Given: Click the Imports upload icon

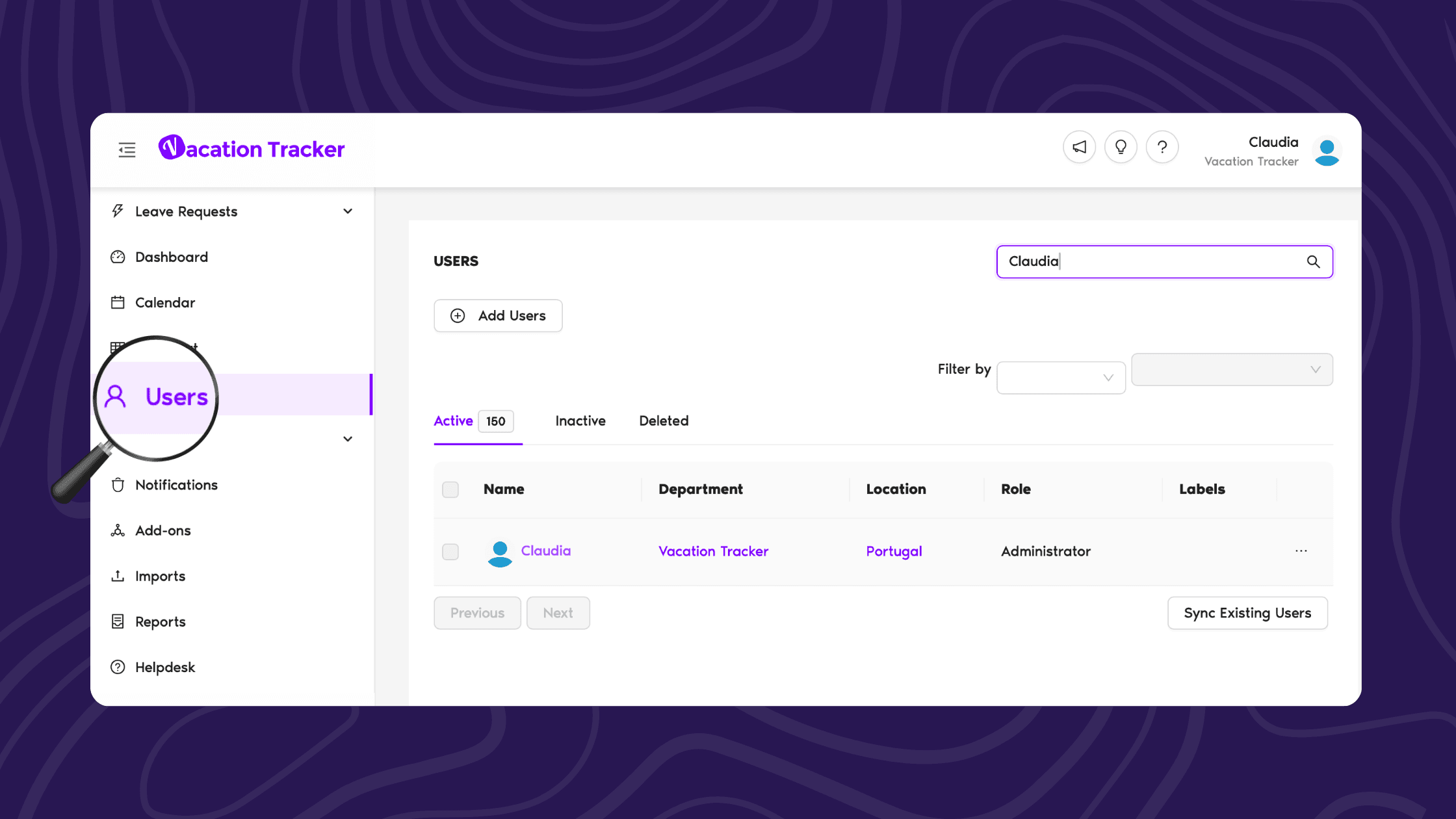Looking at the screenshot, I should tap(118, 576).
